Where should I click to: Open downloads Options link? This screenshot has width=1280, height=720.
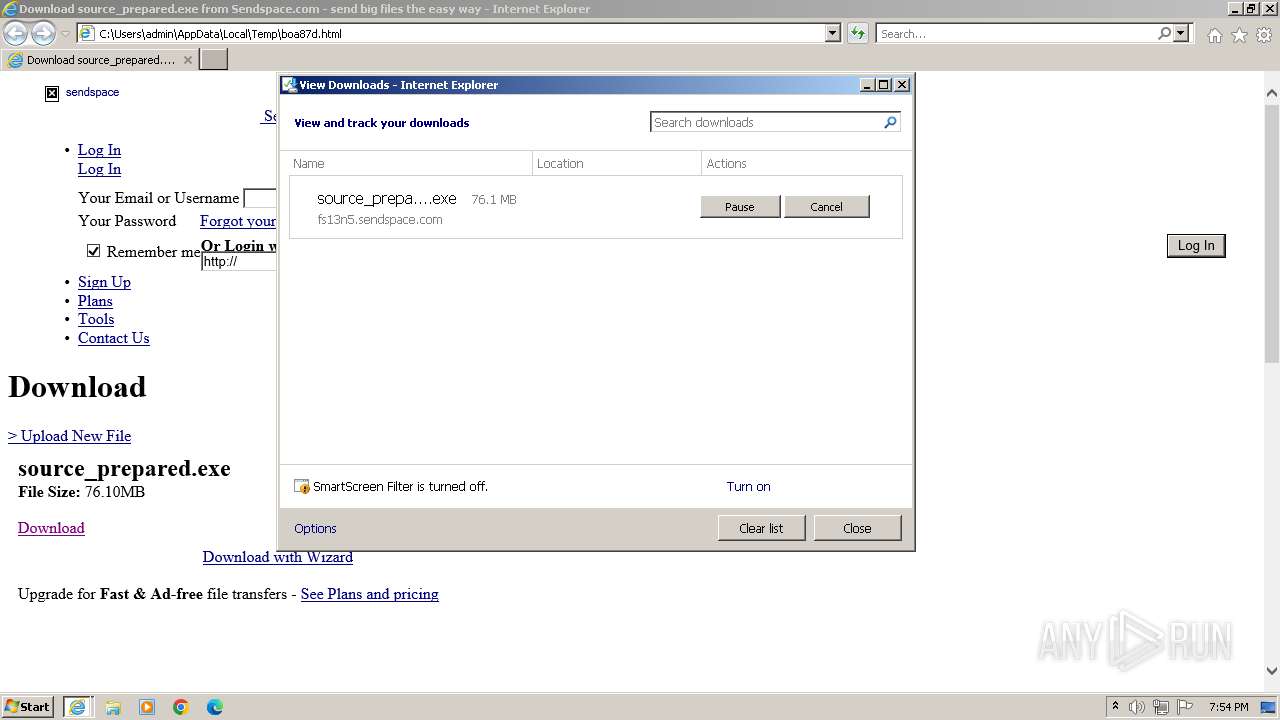(315, 528)
